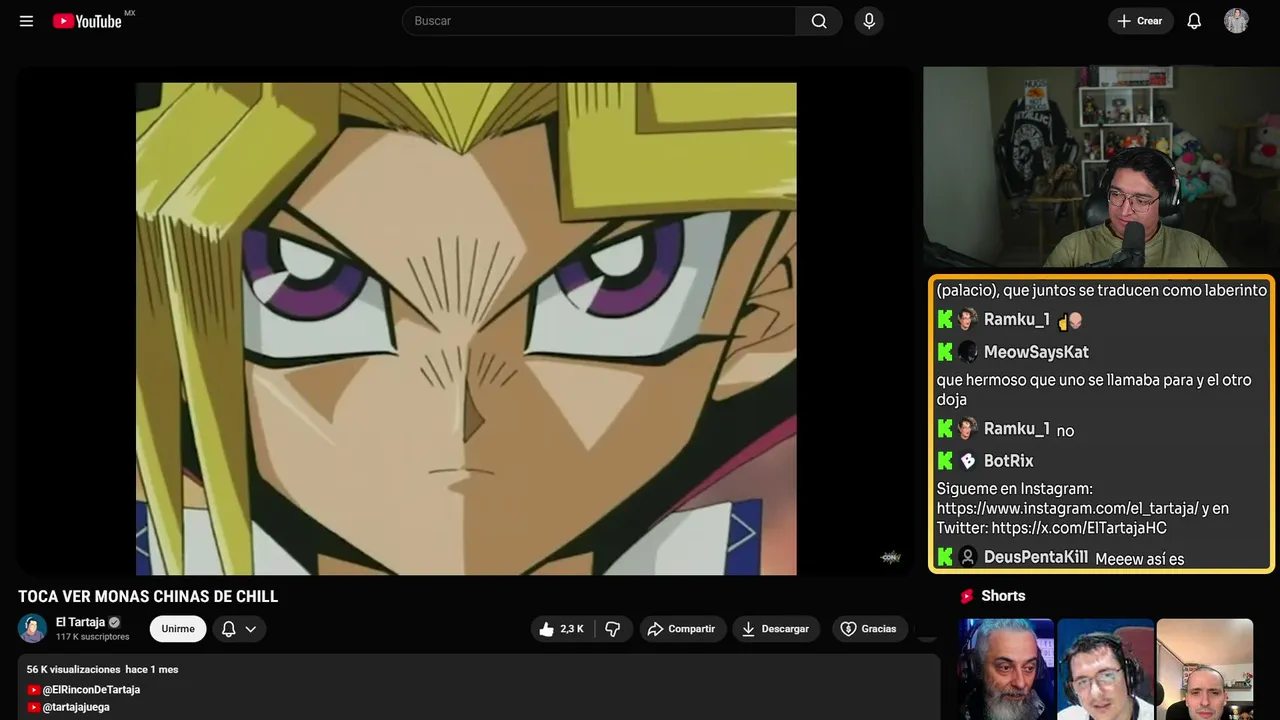Open the Short with the man wearing headphones
The width and height of the screenshot is (1280, 720).
pos(1106,669)
